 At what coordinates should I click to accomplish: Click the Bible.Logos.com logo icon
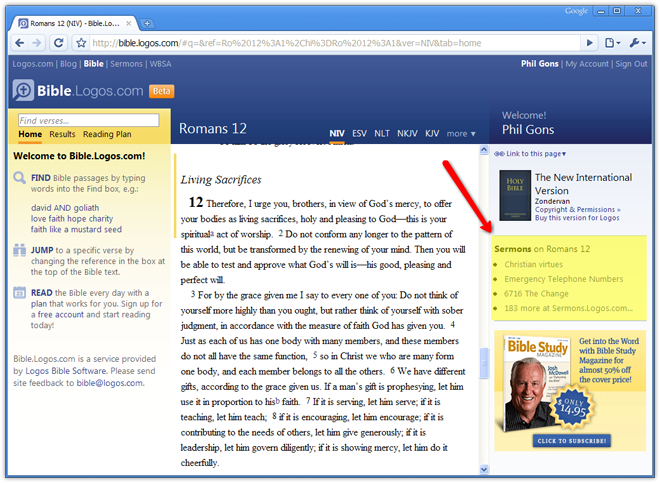tap(23, 90)
